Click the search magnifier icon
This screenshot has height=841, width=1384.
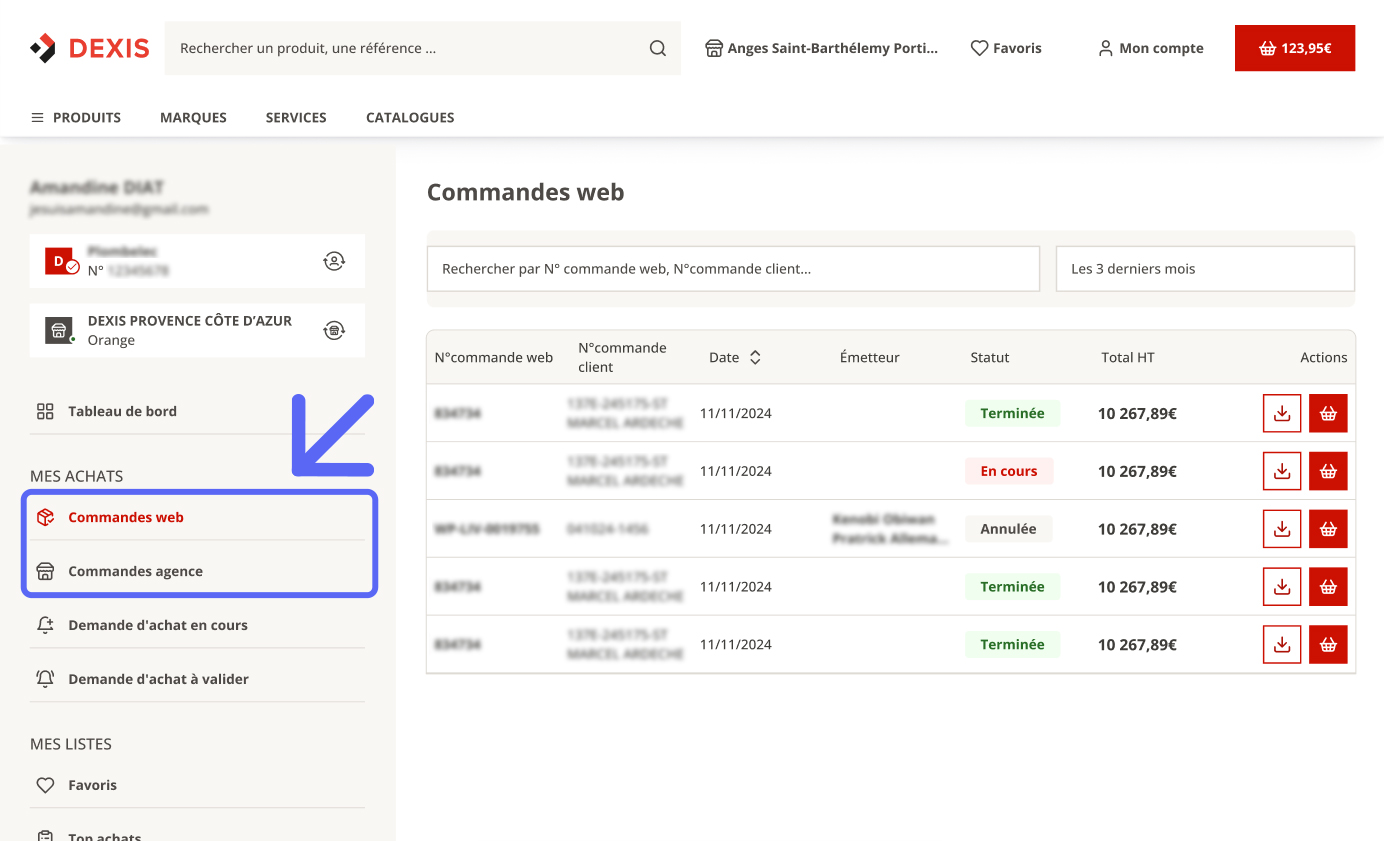pyautogui.click(x=658, y=48)
